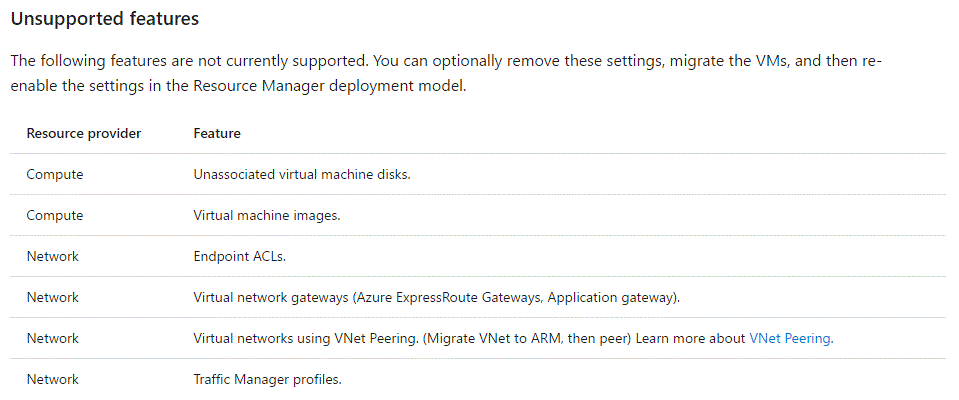Image resolution: width=959 pixels, height=400 pixels.
Task: Select the Traffic Manager profiles text
Action: click(268, 379)
